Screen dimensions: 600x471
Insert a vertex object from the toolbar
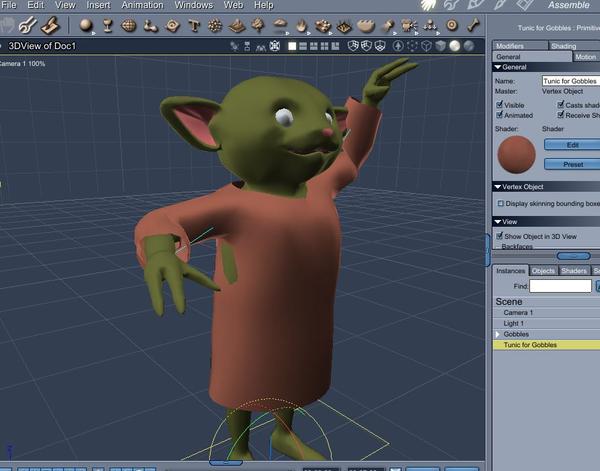click(129, 26)
